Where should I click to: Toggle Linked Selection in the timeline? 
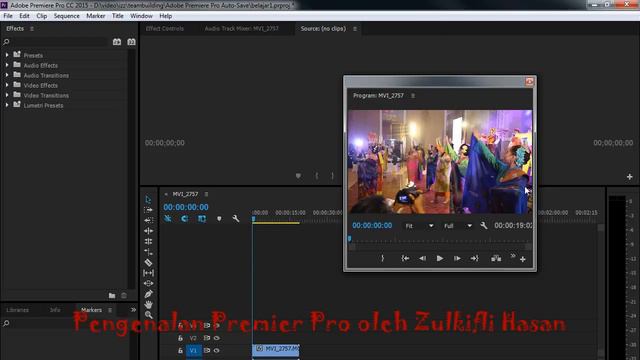[202, 219]
